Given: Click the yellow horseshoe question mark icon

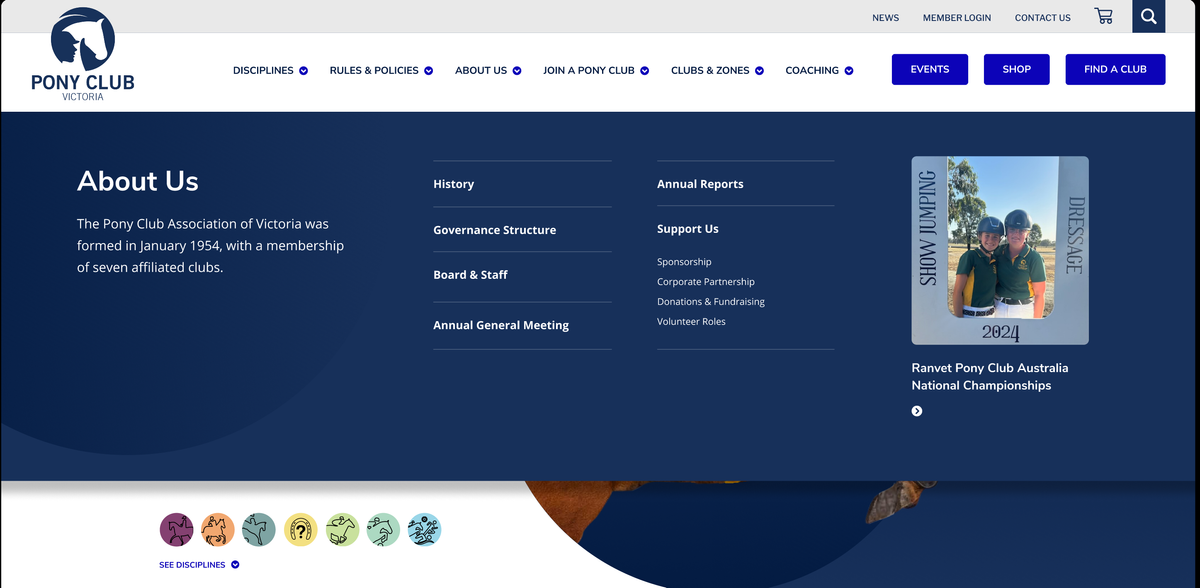Looking at the screenshot, I should [x=300, y=529].
